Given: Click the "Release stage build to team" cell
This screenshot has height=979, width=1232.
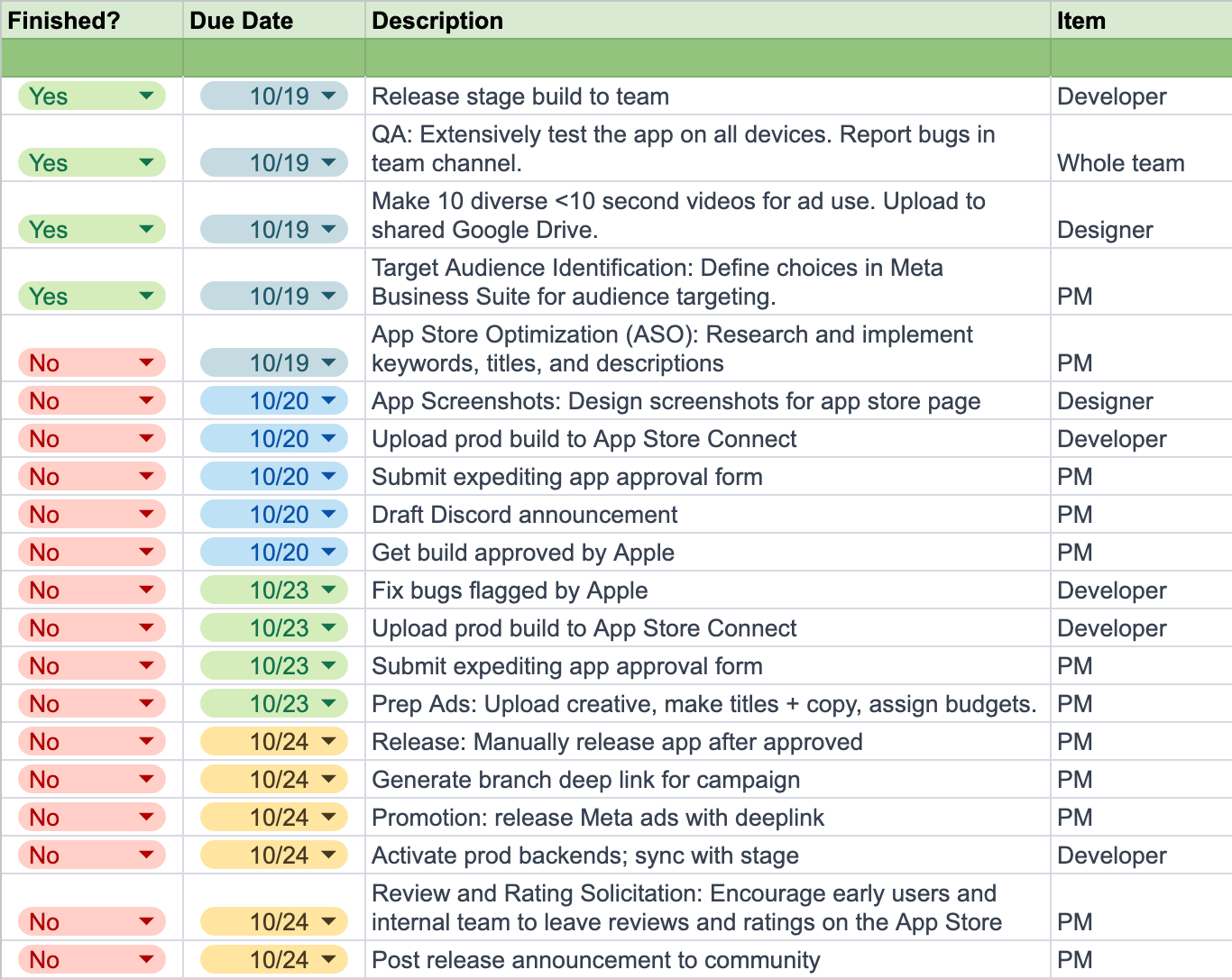Looking at the screenshot, I should pyautogui.click(x=708, y=96).
